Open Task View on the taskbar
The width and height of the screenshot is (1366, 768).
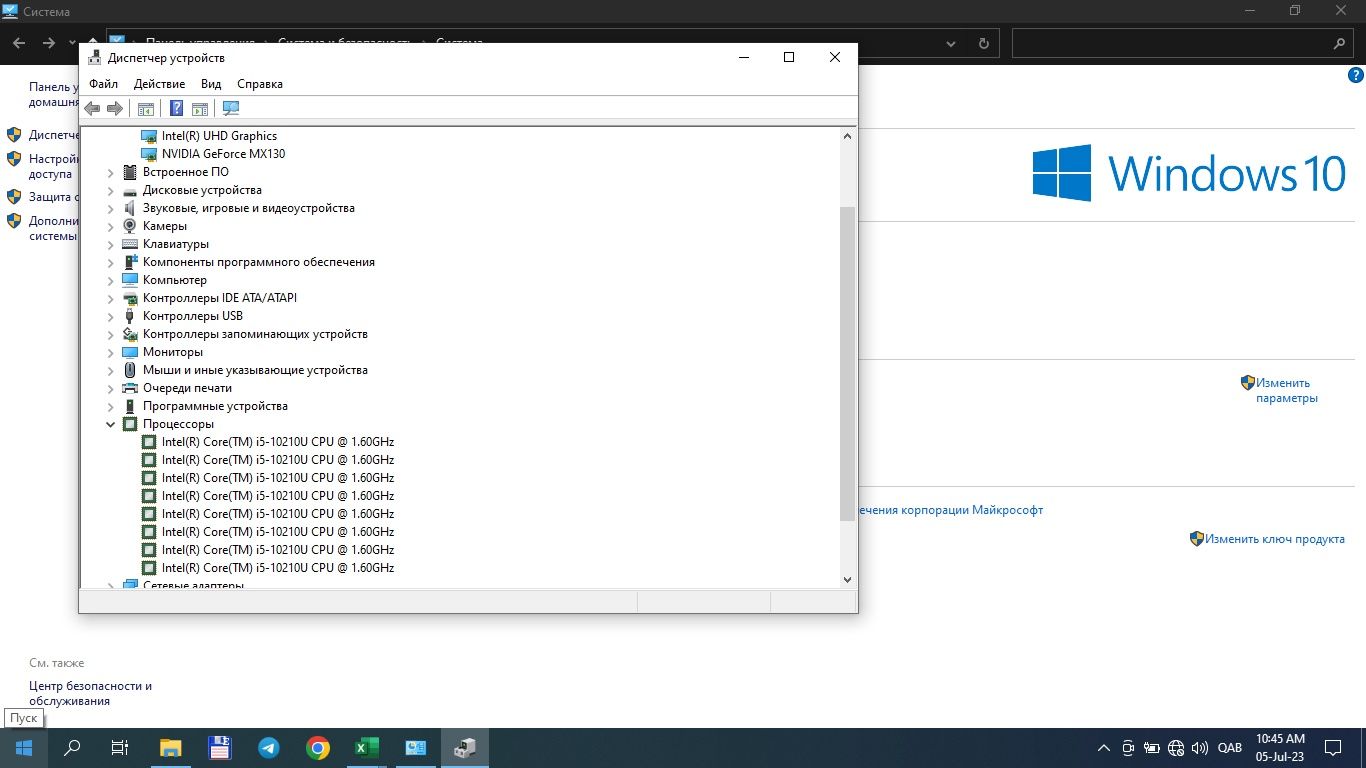(x=120, y=748)
